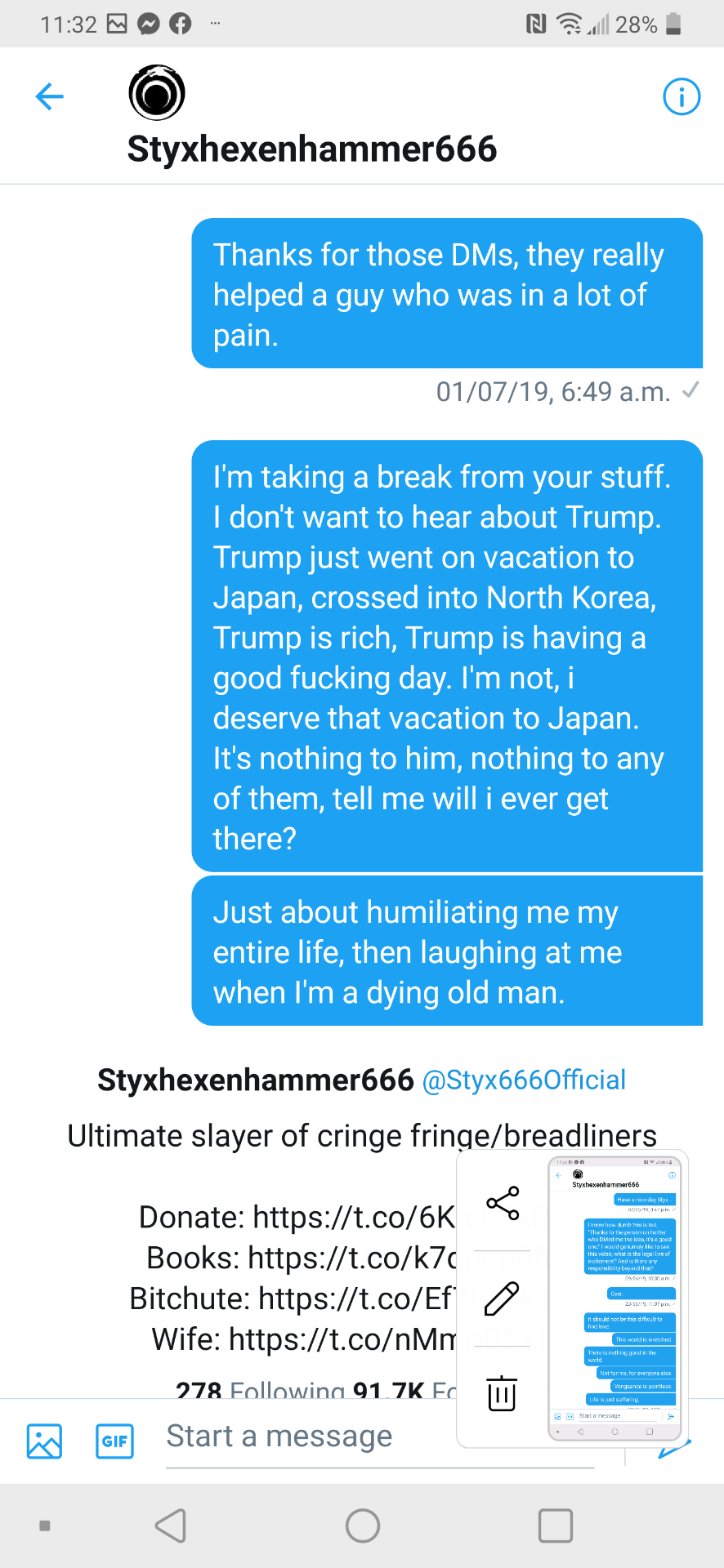Open the Books t.co link
Viewport: 724px width, 1568px height.
(x=351, y=1258)
